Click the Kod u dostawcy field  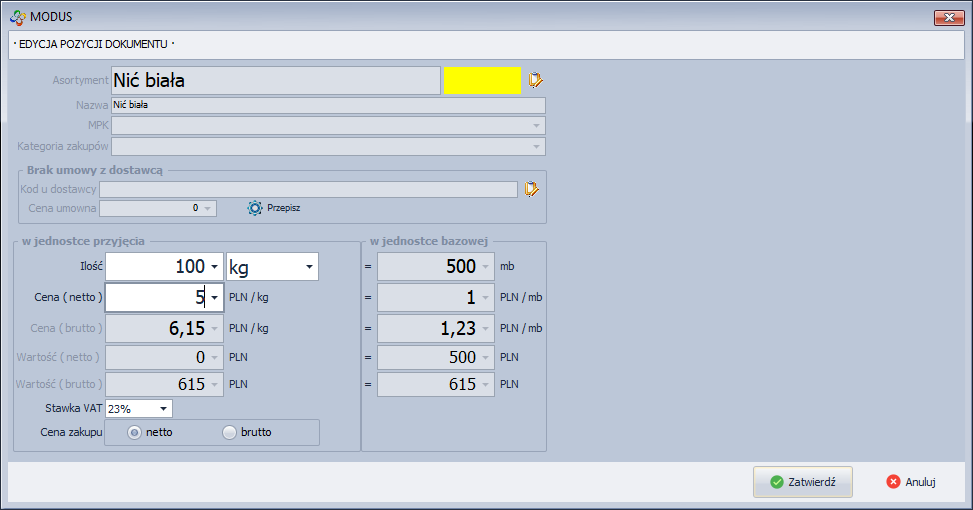308,189
